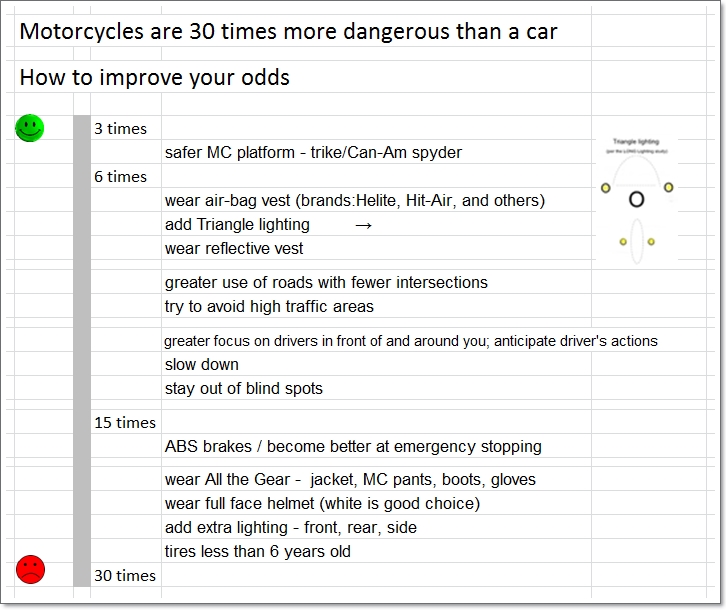Click the '30 times' cell

point(124,575)
